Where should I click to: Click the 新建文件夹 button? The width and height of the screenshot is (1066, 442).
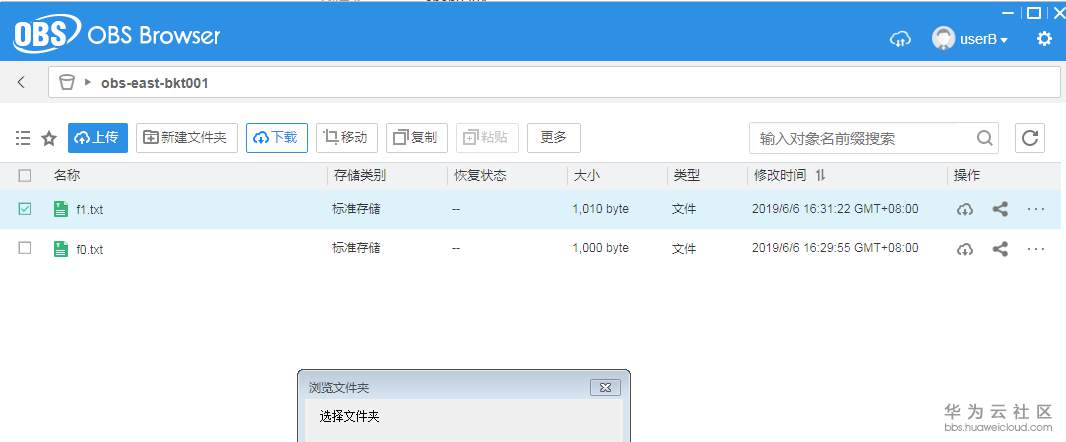(x=187, y=138)
